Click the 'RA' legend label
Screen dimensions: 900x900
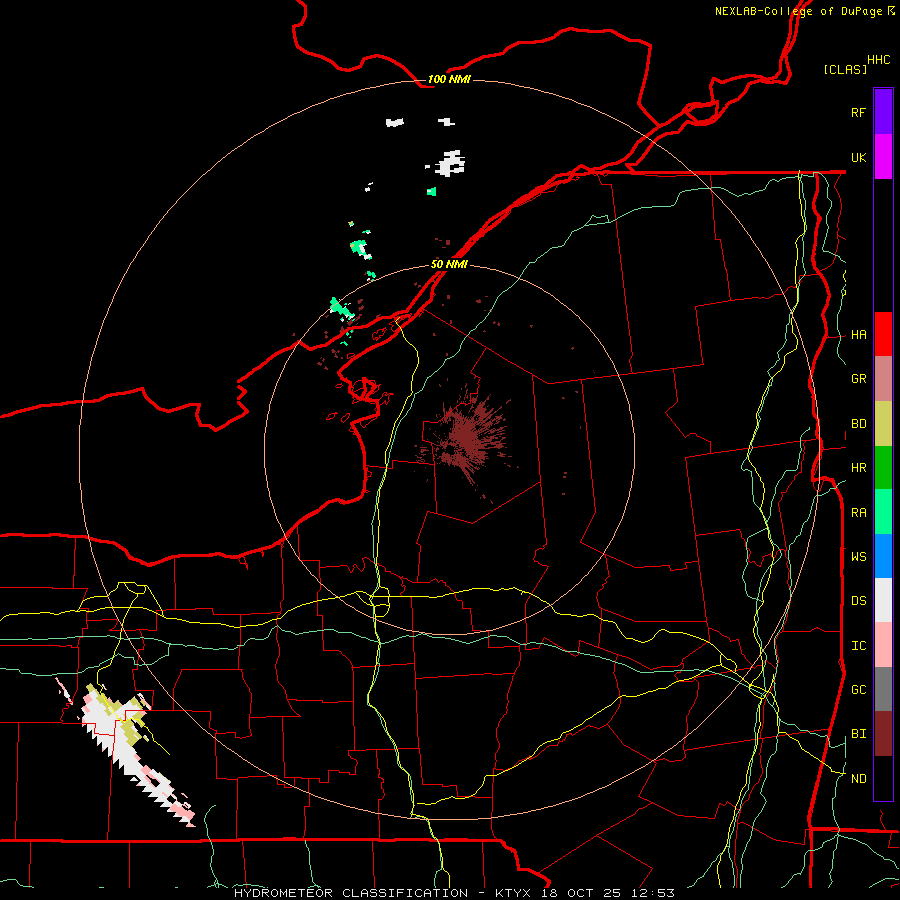coord(859,512)
